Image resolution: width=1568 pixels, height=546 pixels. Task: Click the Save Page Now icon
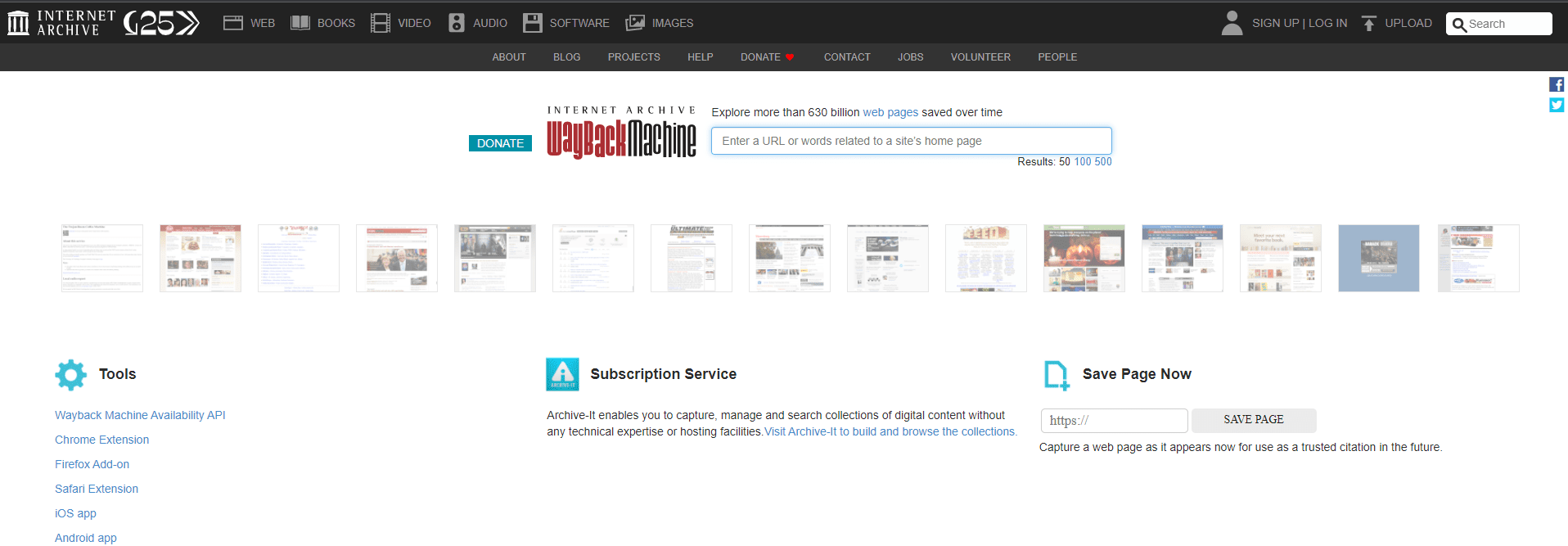1057,375
